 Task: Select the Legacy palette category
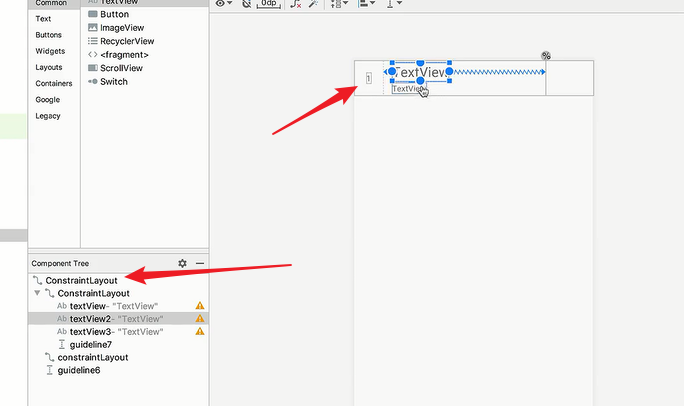48,116
